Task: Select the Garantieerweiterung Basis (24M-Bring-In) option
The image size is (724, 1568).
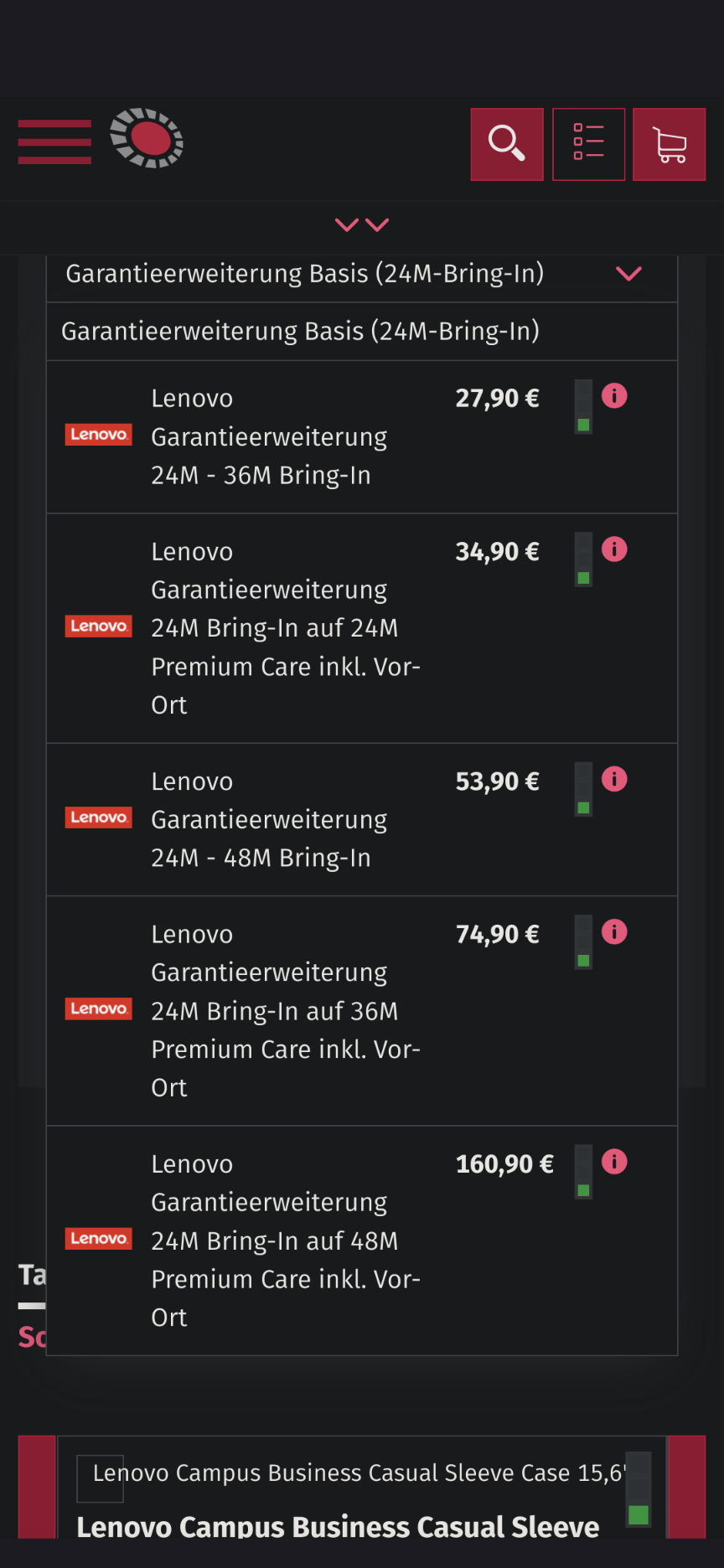Action: tap(300, 332)
